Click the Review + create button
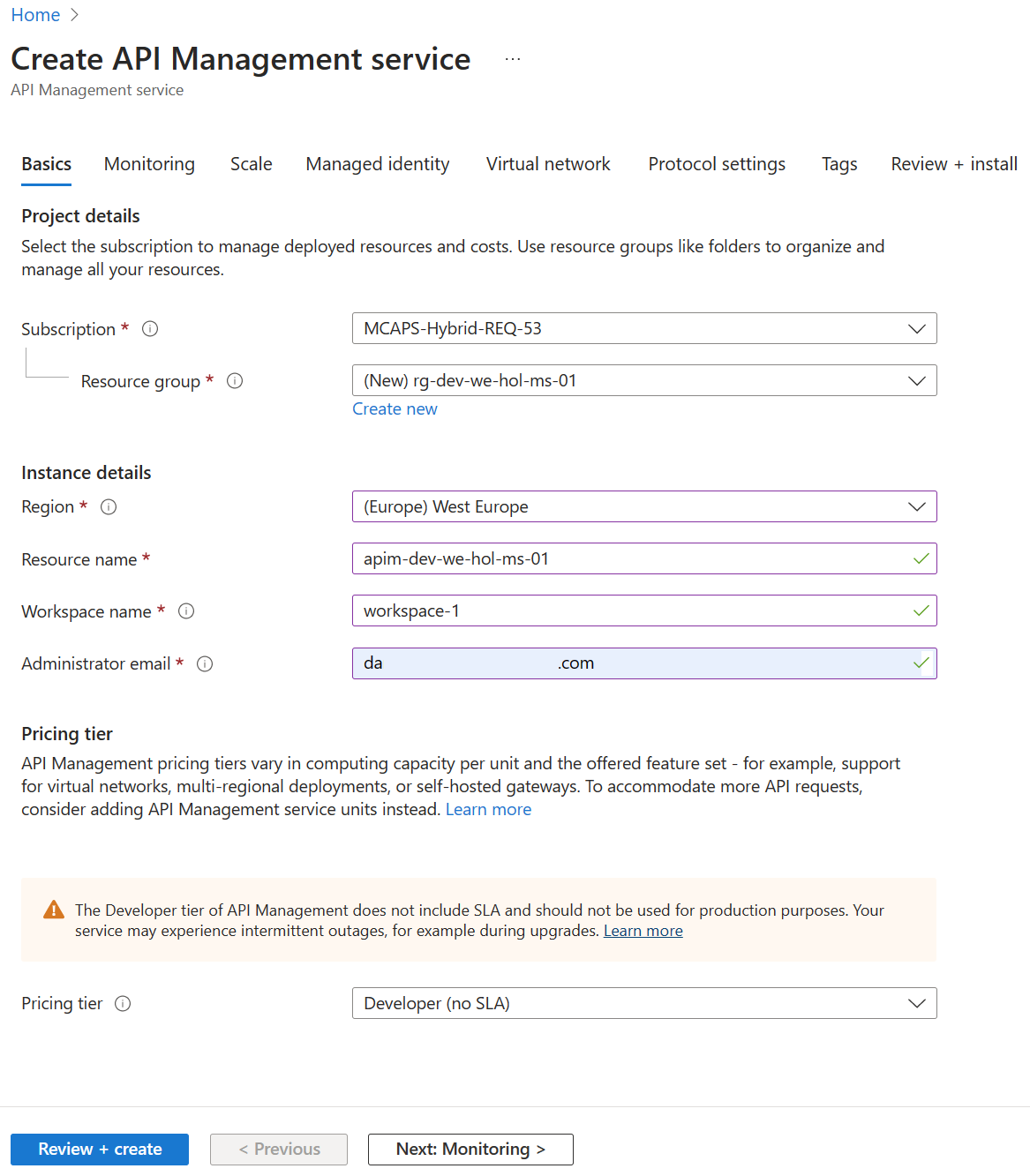This screenshot has height=1176, width=1030. click(x=100, y=1150)
